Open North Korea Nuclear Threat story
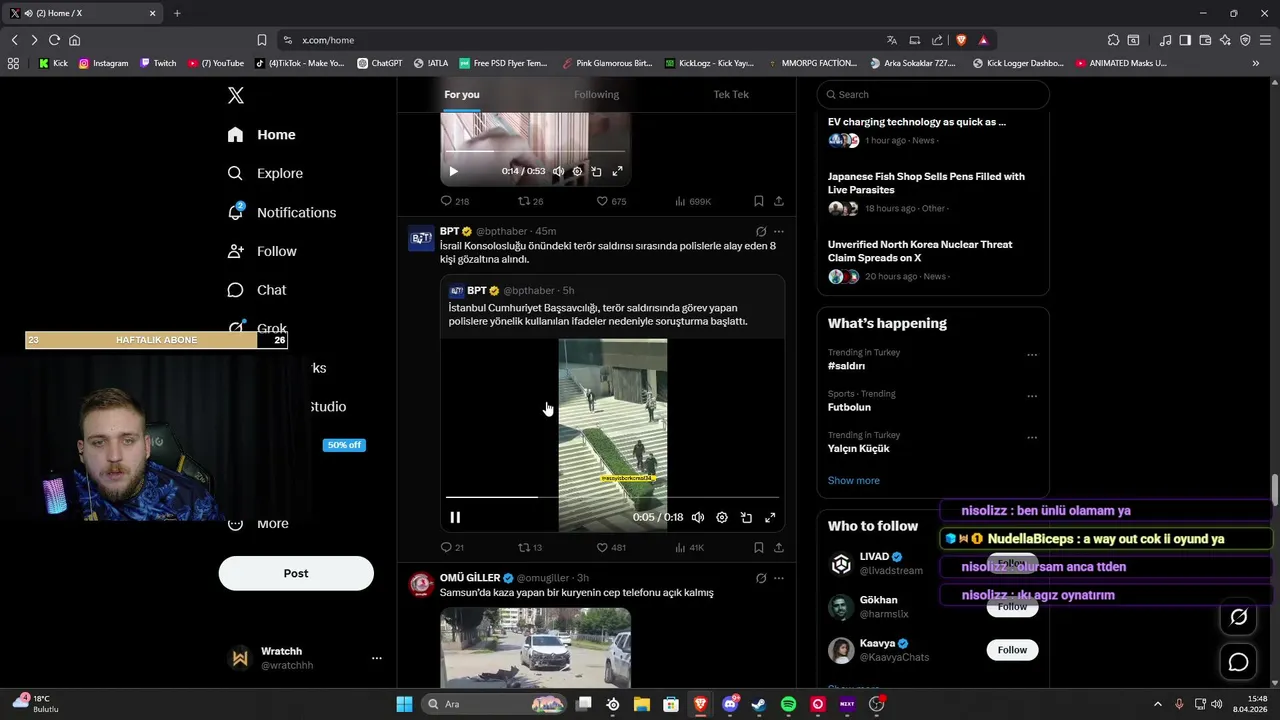1280x720 pixels. (920, 251)
